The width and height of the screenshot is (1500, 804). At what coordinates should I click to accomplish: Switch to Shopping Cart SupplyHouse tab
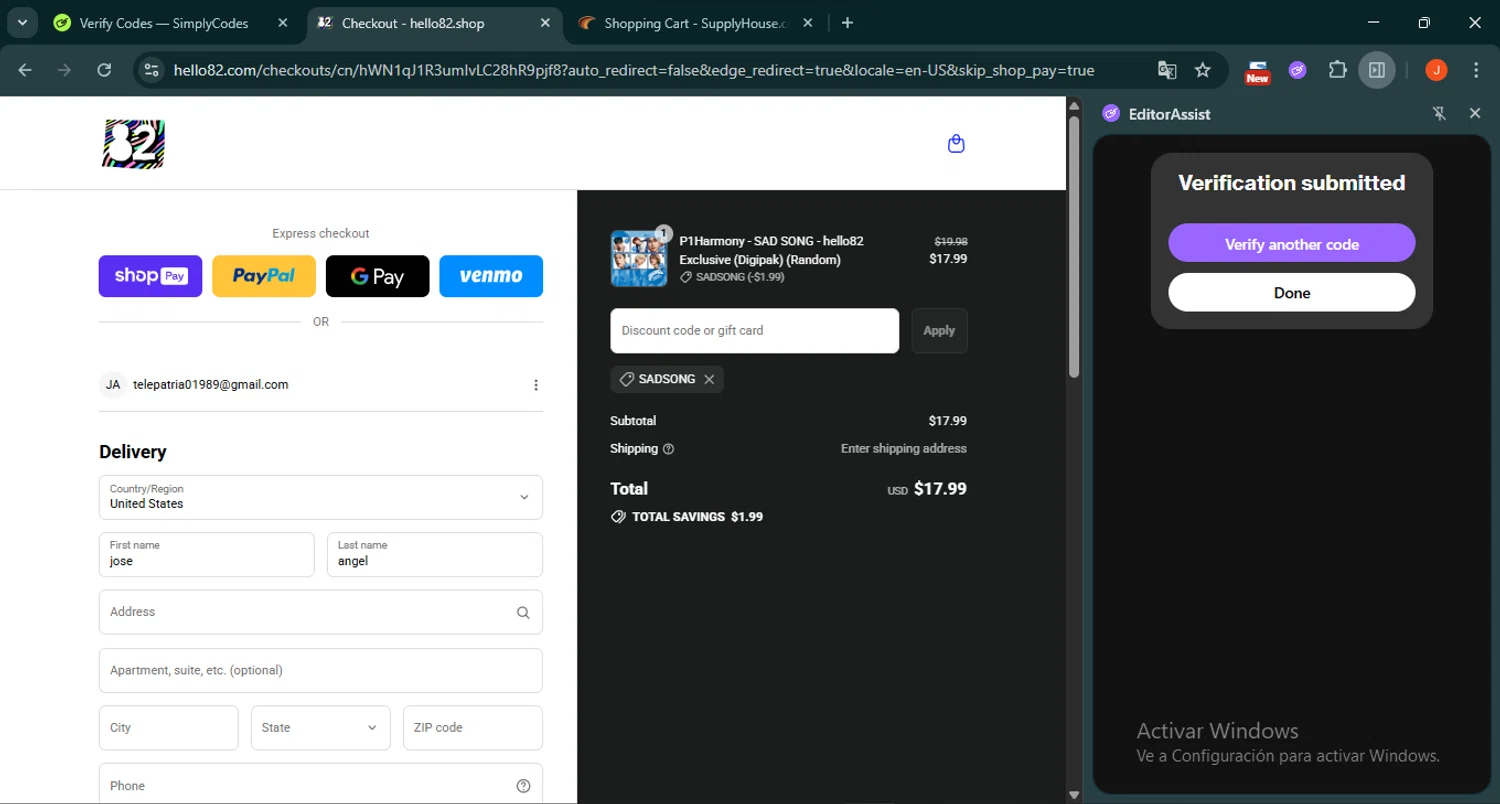coord(696,23)
